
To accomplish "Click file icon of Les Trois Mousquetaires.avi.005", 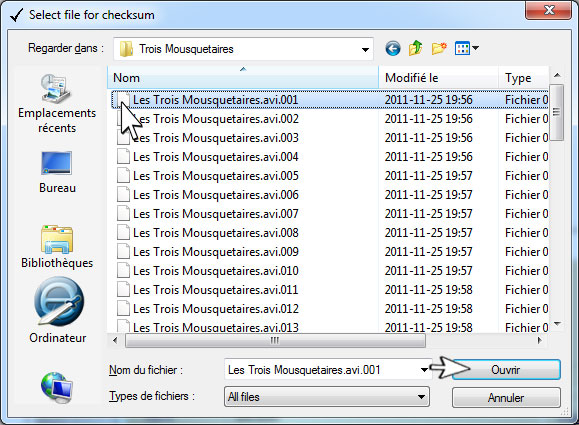I will point(123,176).
